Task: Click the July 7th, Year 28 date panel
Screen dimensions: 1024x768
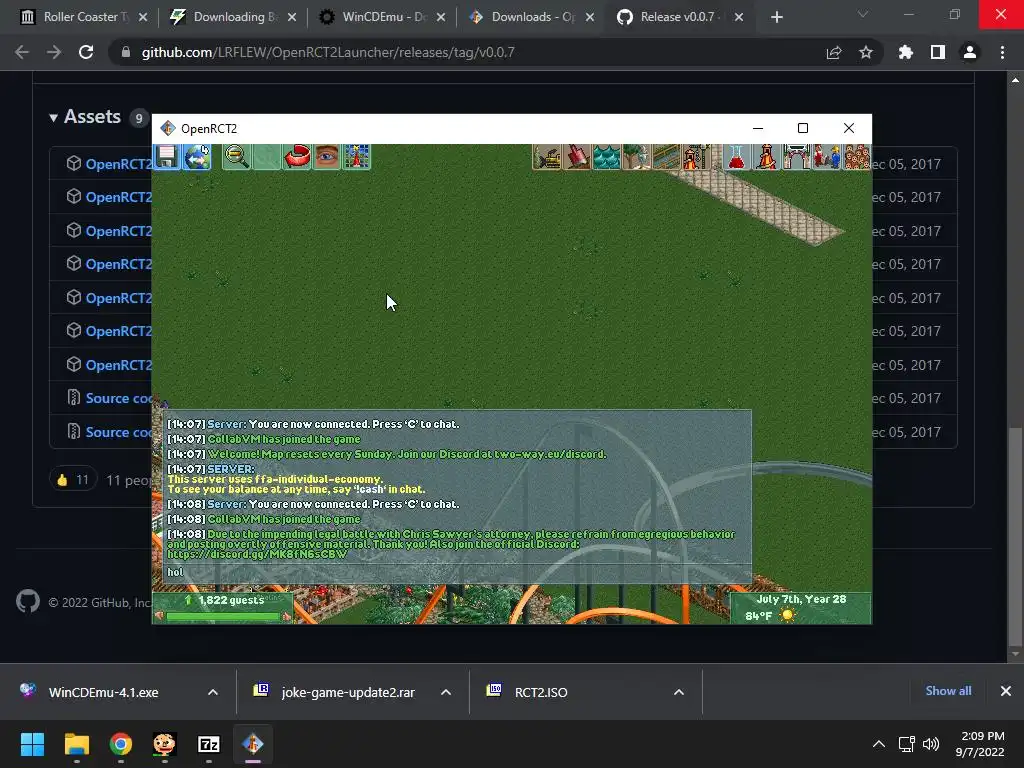Action: pyautogui.click(x=801, y=599)
